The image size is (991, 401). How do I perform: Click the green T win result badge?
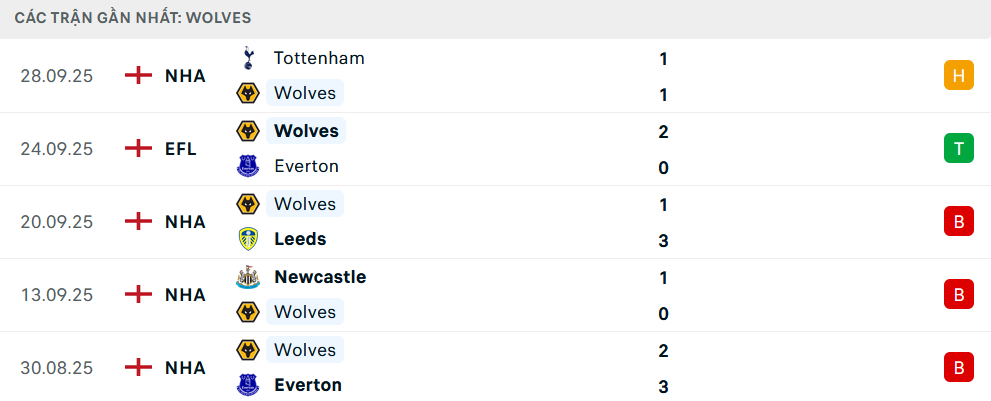(x=958, y=149)
